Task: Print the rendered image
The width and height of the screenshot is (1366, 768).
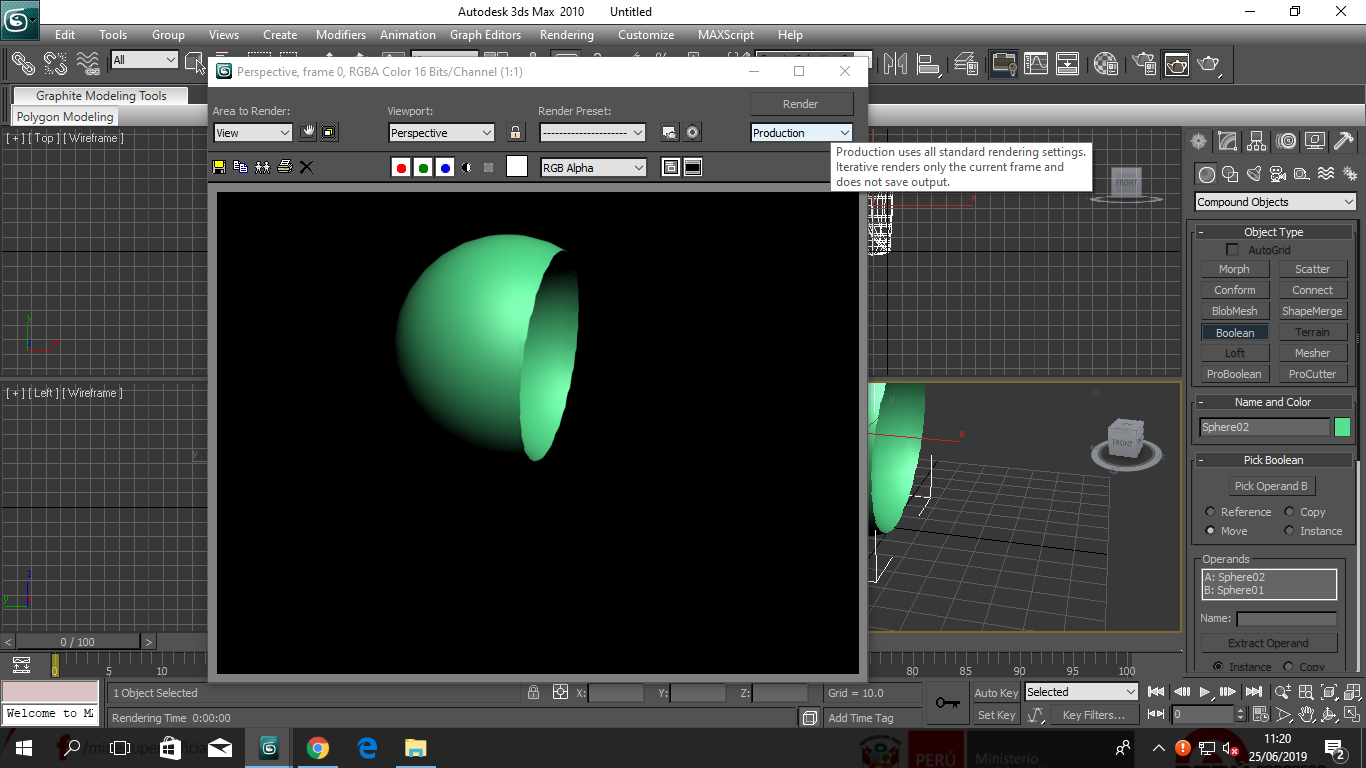Action: click(285, 167)
